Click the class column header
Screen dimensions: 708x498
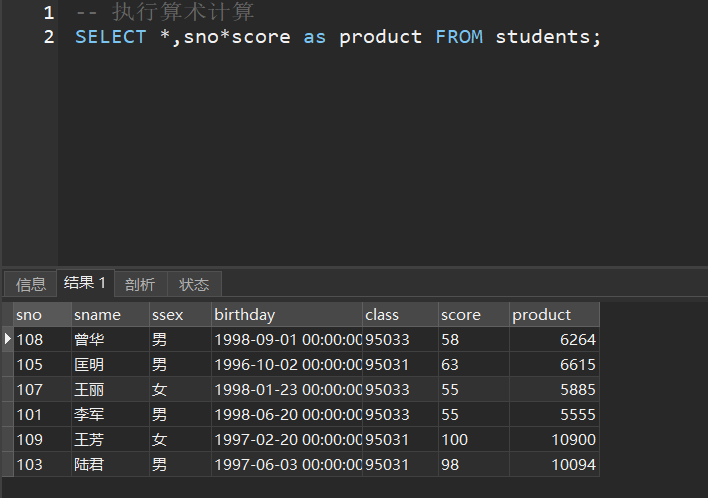click(x=399, y=315)
